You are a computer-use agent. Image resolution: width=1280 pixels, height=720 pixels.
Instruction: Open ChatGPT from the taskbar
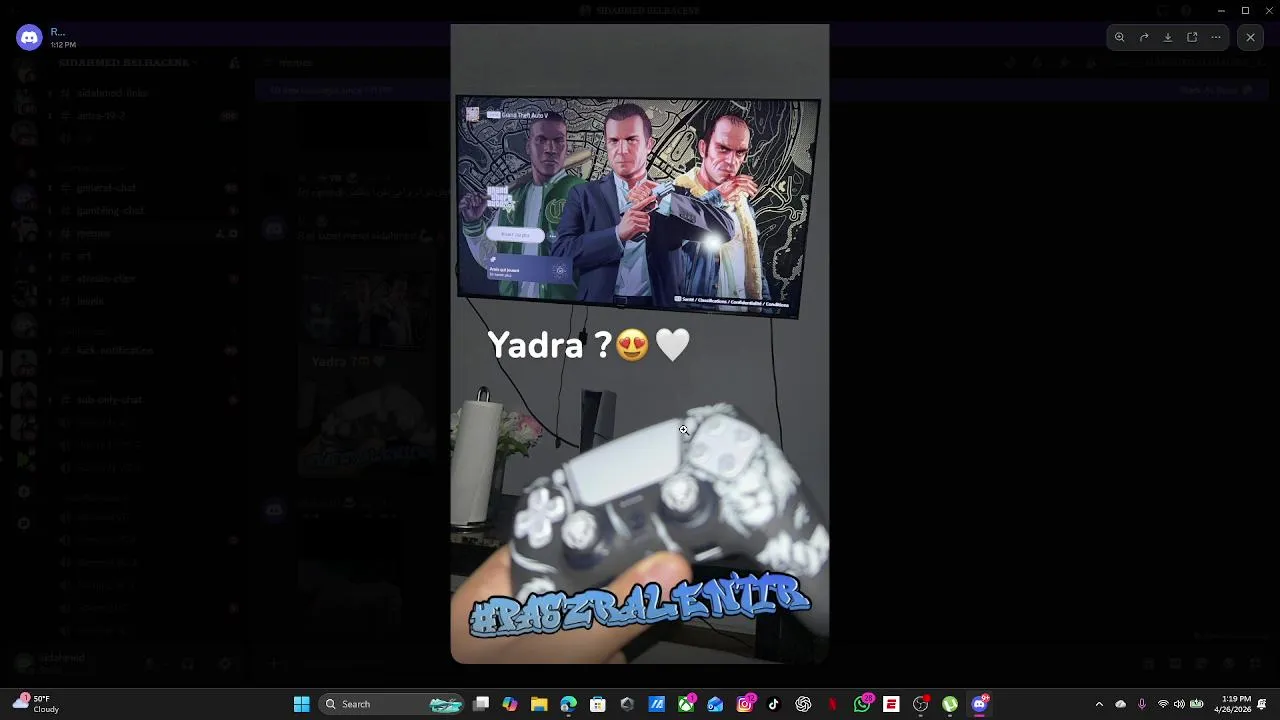[803, 704]
